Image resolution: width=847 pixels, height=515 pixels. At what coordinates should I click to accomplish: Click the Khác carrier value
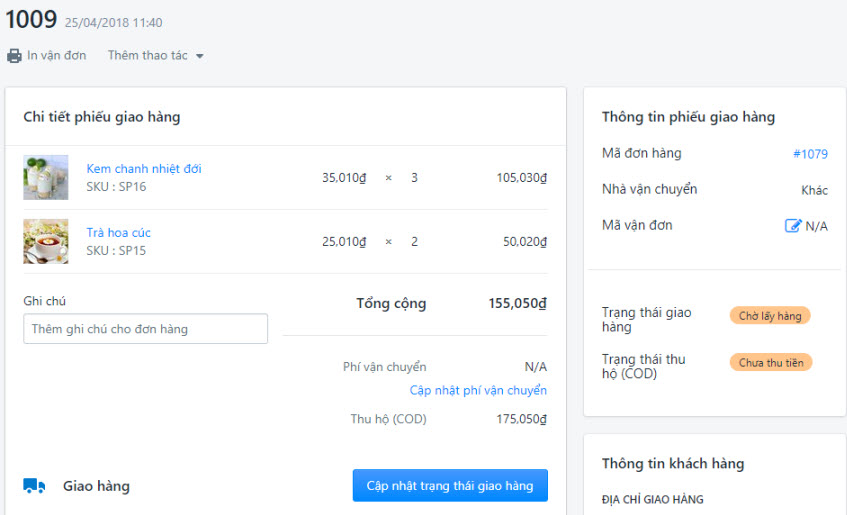815,190
